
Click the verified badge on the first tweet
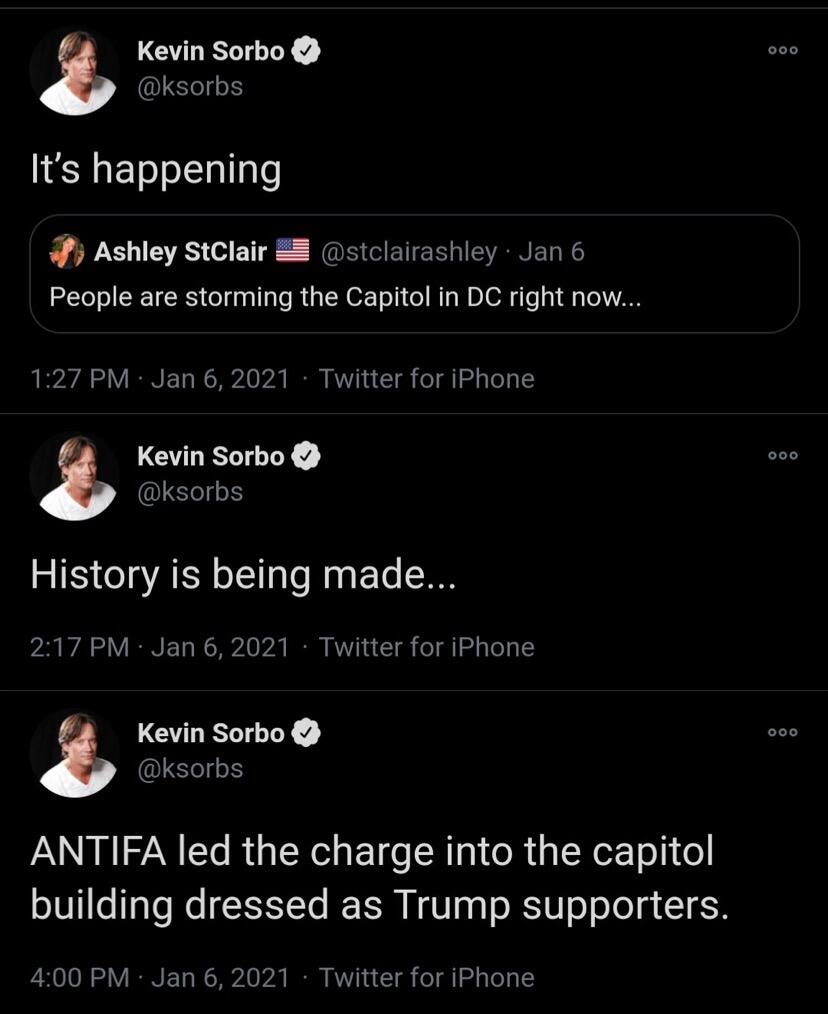pyautogui.click(x=306, y=51)
